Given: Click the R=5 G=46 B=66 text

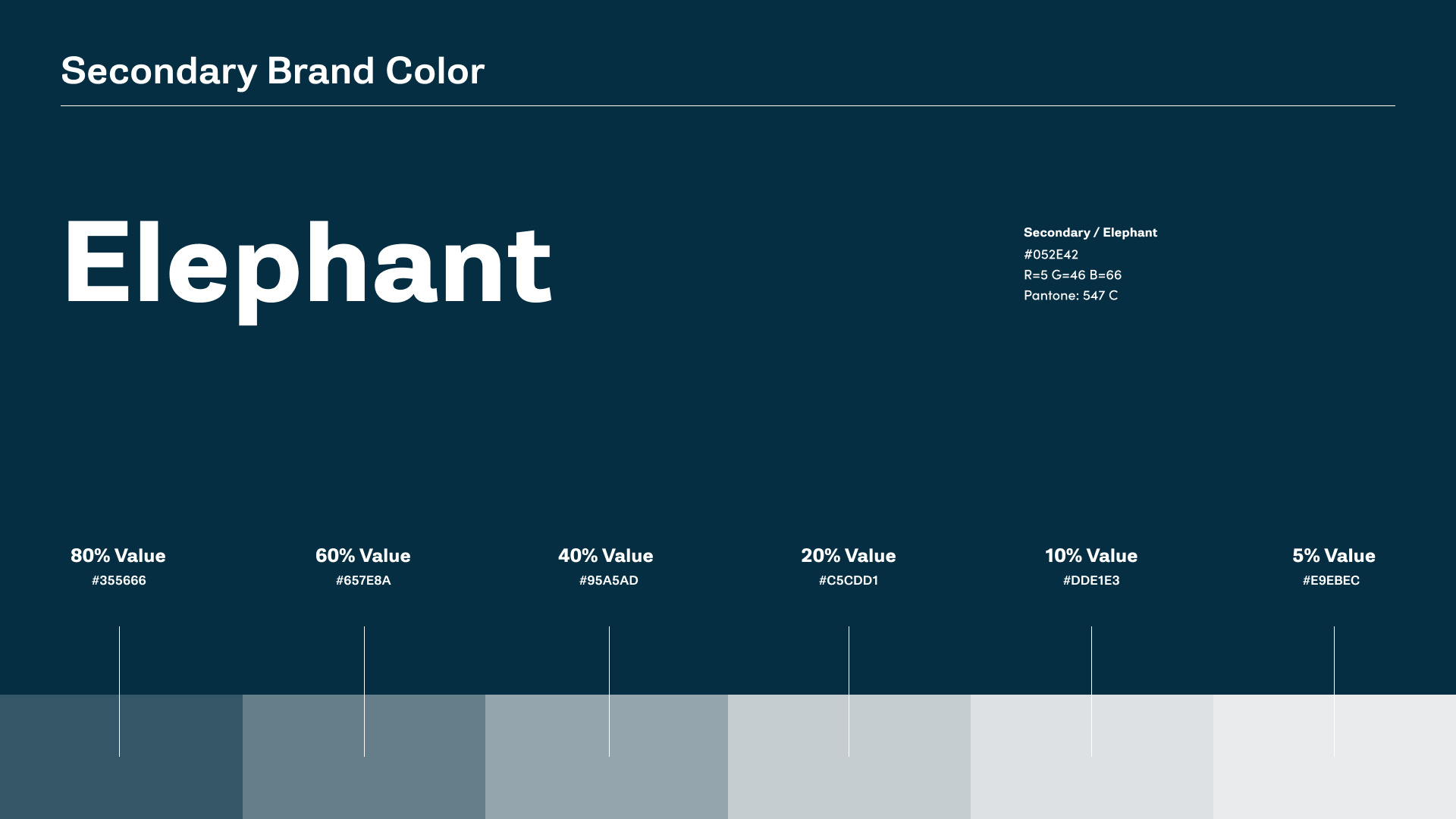Looking at the screenshot, I should click(1072, 275).
